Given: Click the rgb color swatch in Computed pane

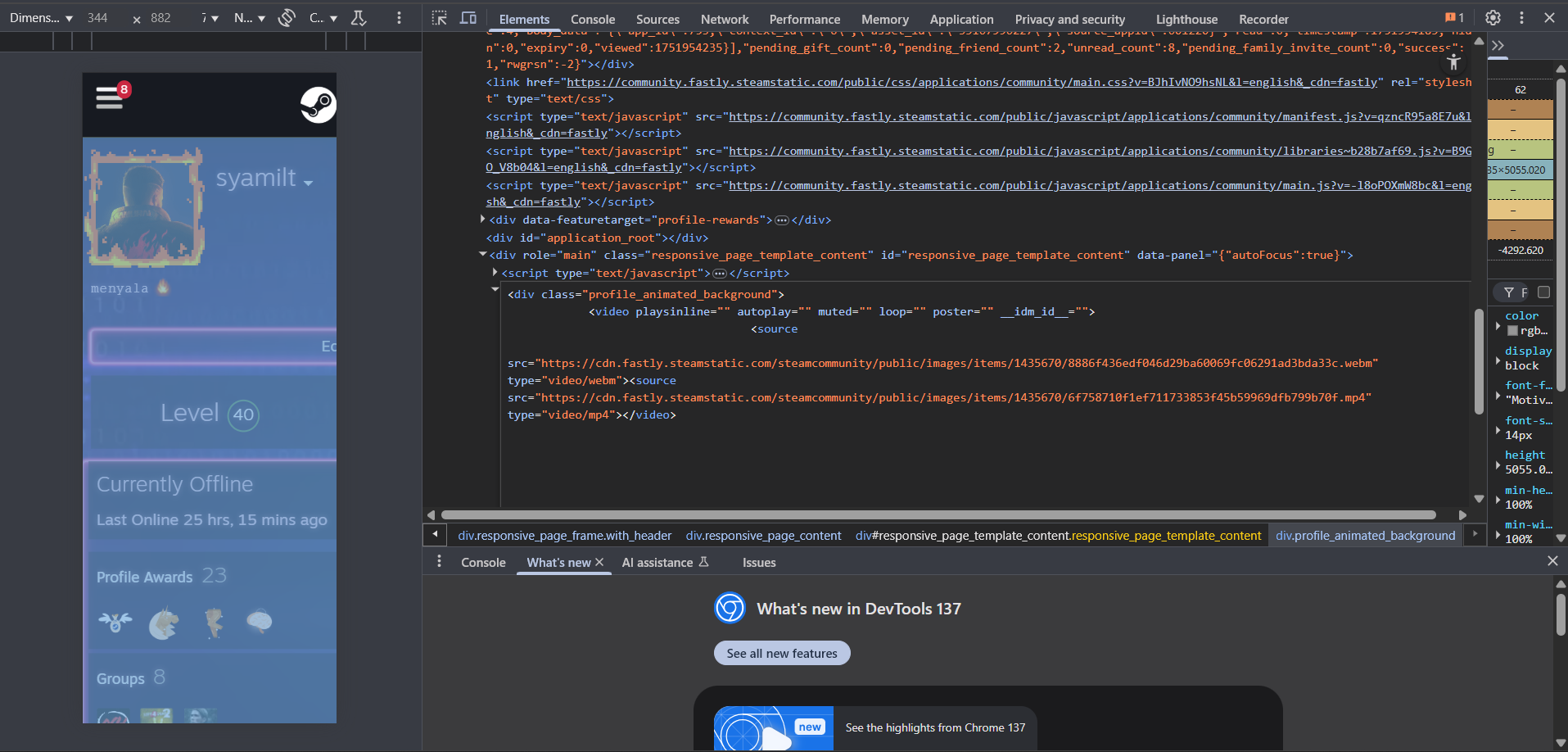Looking at the screenshot, I should click(1512, 331).
